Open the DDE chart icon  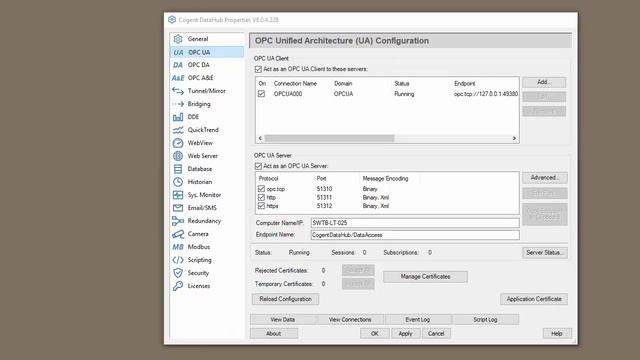(x=178, y=117)
